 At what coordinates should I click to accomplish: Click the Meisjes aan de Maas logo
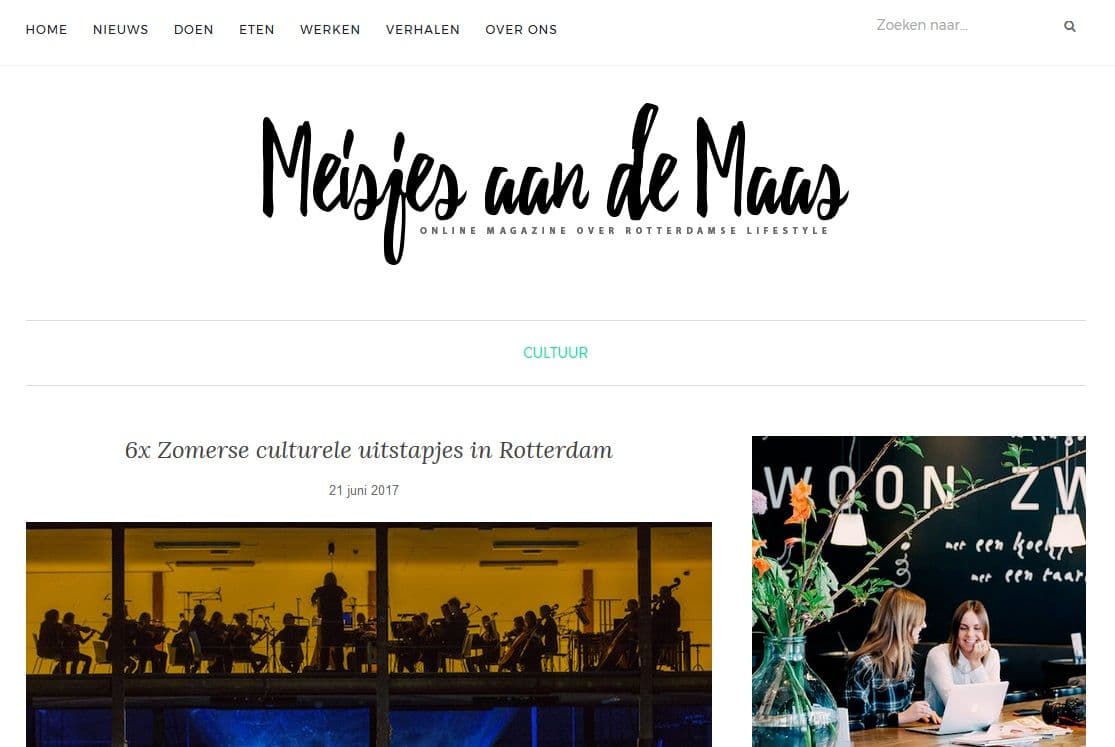555,184
